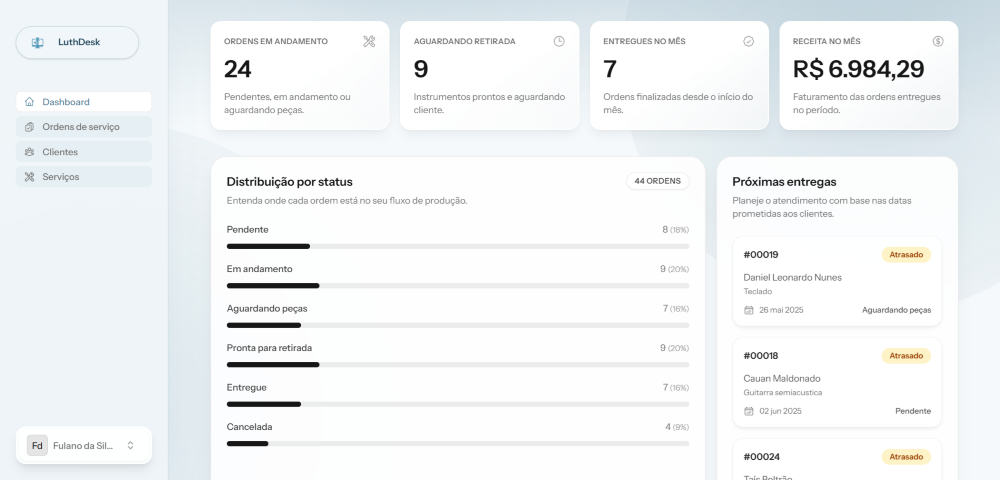
Task: Click the checkmark icon on Entregues no mês card
Action: click(749, 41)
